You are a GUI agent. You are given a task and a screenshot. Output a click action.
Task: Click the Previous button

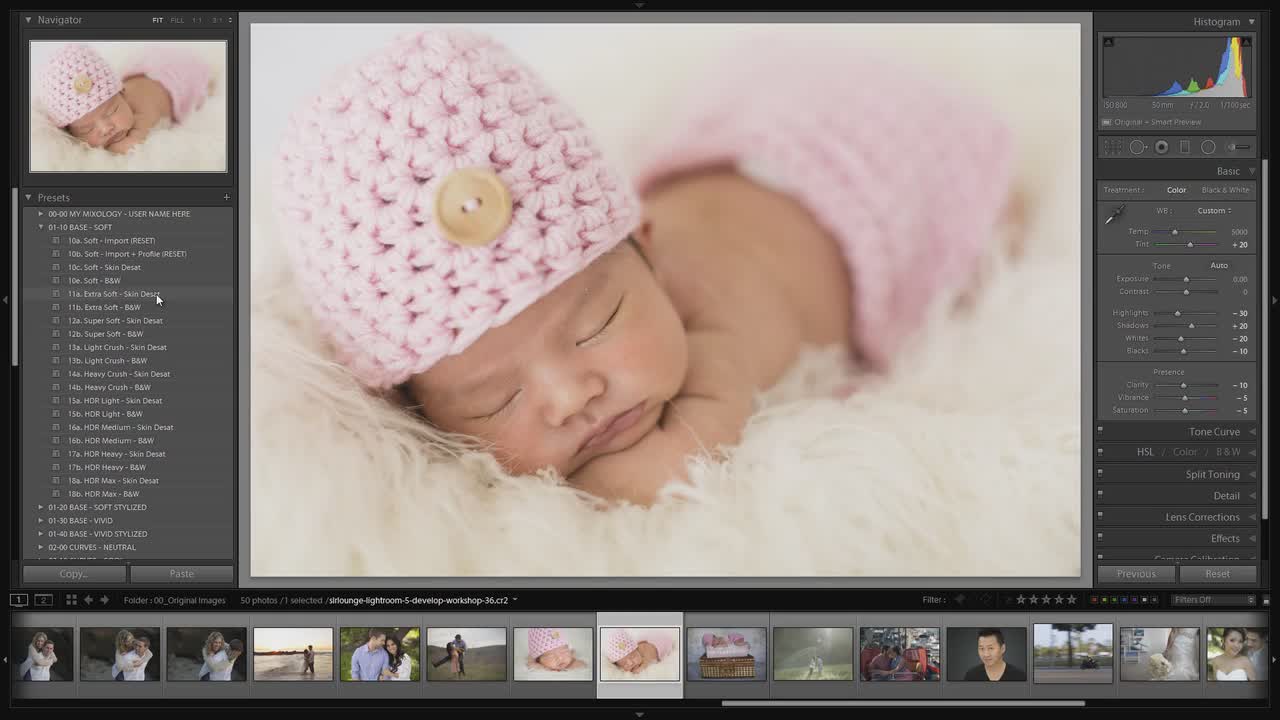tap(1136, 574)
